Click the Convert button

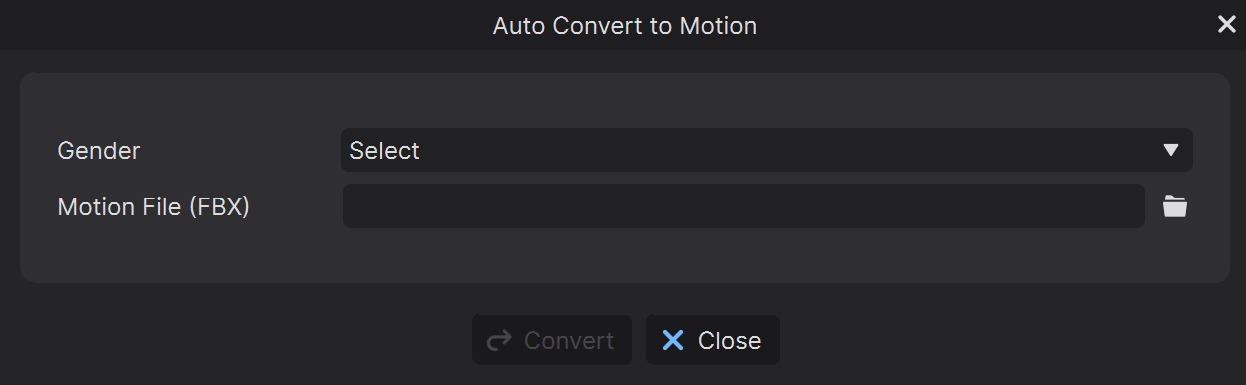click(x=552, y=341)
